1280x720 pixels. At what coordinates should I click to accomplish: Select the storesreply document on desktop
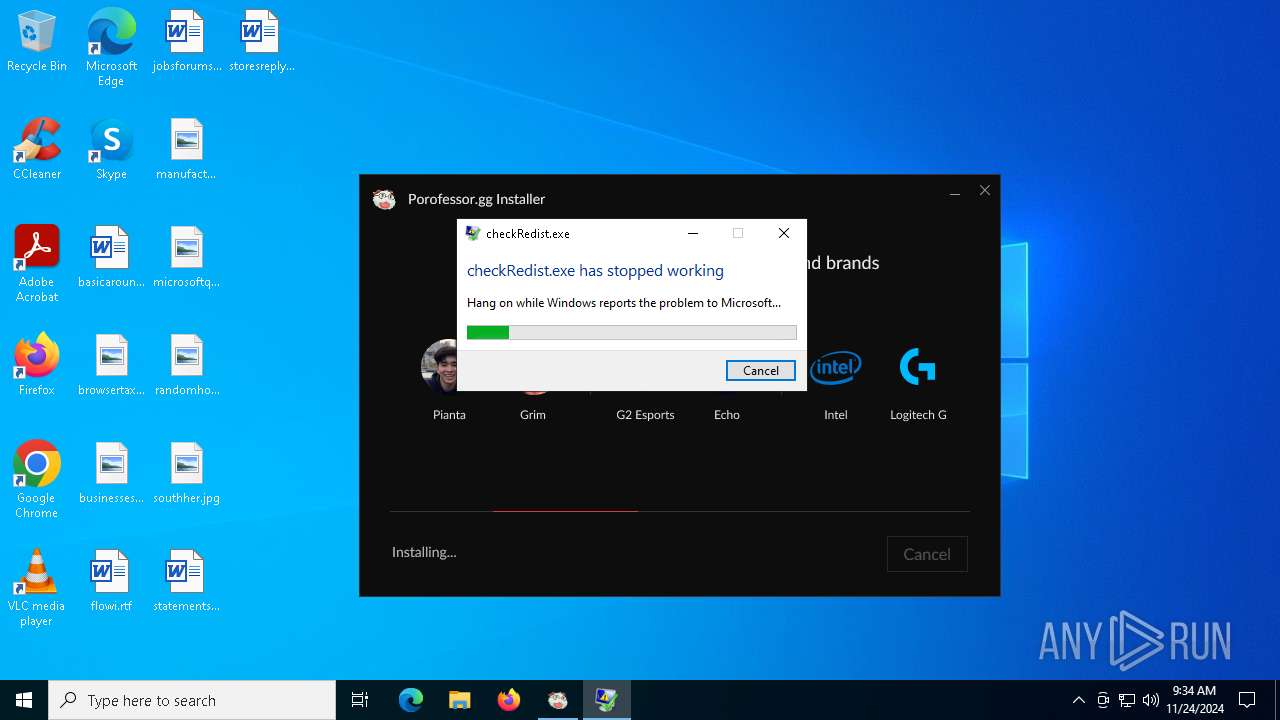tap(261, 42)
